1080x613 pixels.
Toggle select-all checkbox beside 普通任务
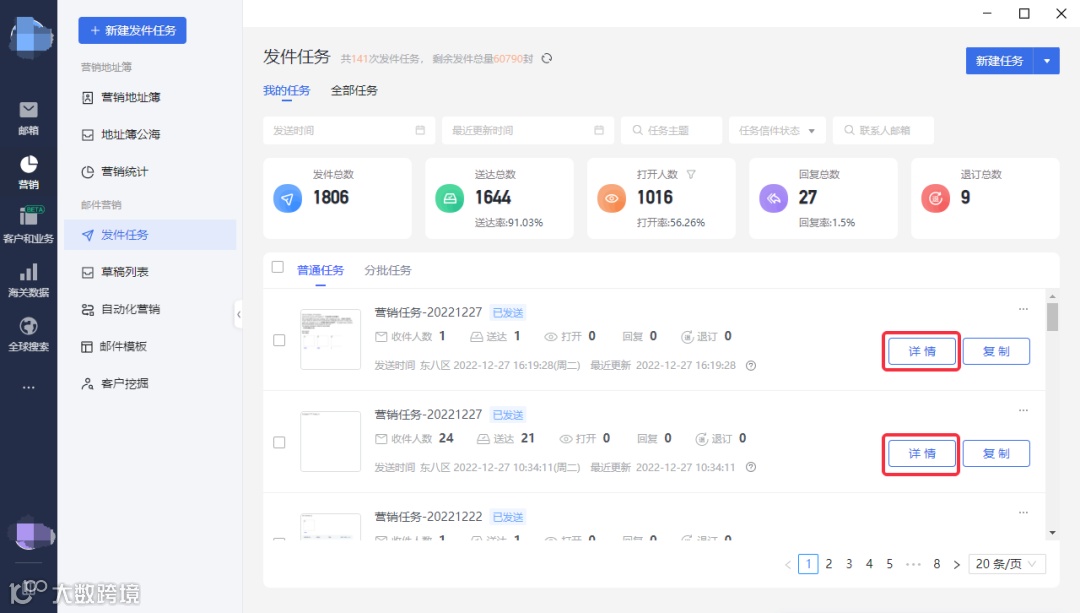pyautogui.click(x=278, y=267)
